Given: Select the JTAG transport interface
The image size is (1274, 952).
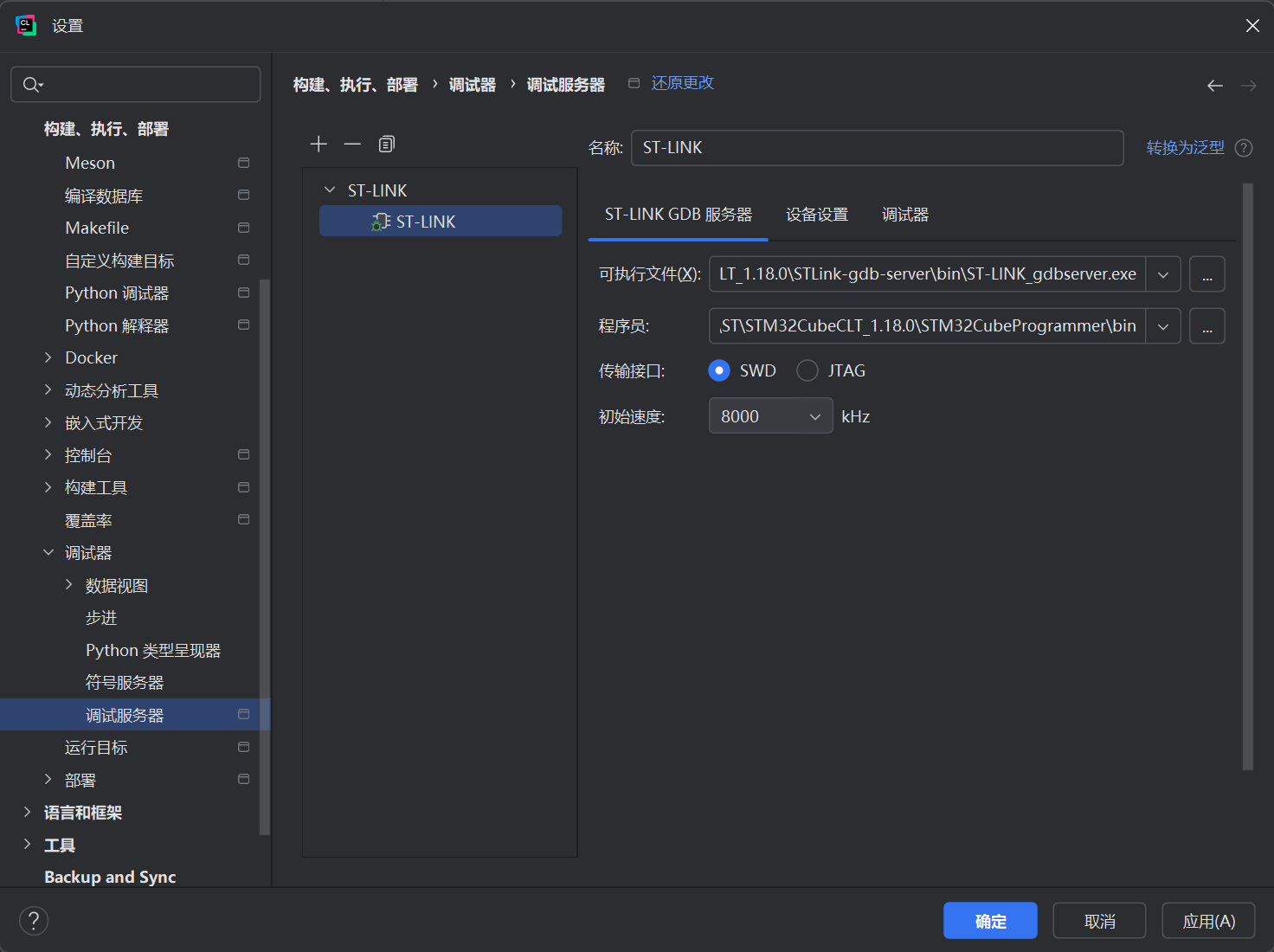Looking at the screenshot, I should pyautogui.click(x=808, y=370).
